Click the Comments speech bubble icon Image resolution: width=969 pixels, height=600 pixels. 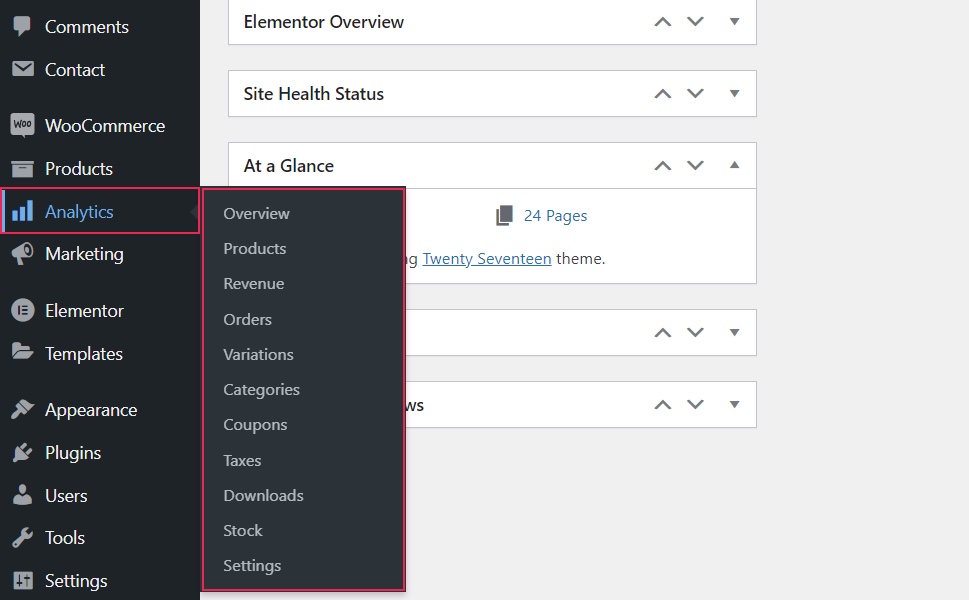[22, 27]
